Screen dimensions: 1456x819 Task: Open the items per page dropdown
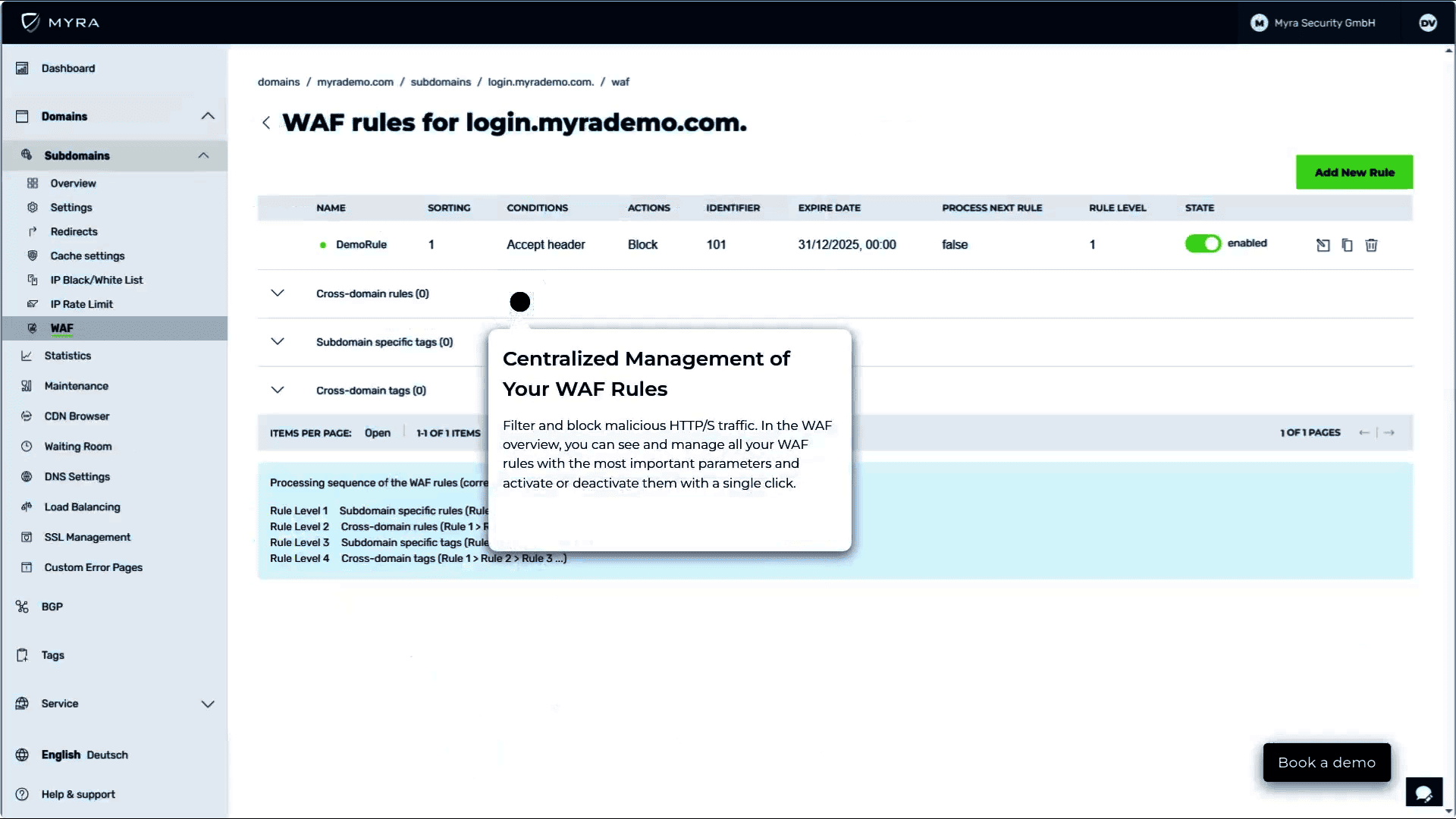point(377,433)
